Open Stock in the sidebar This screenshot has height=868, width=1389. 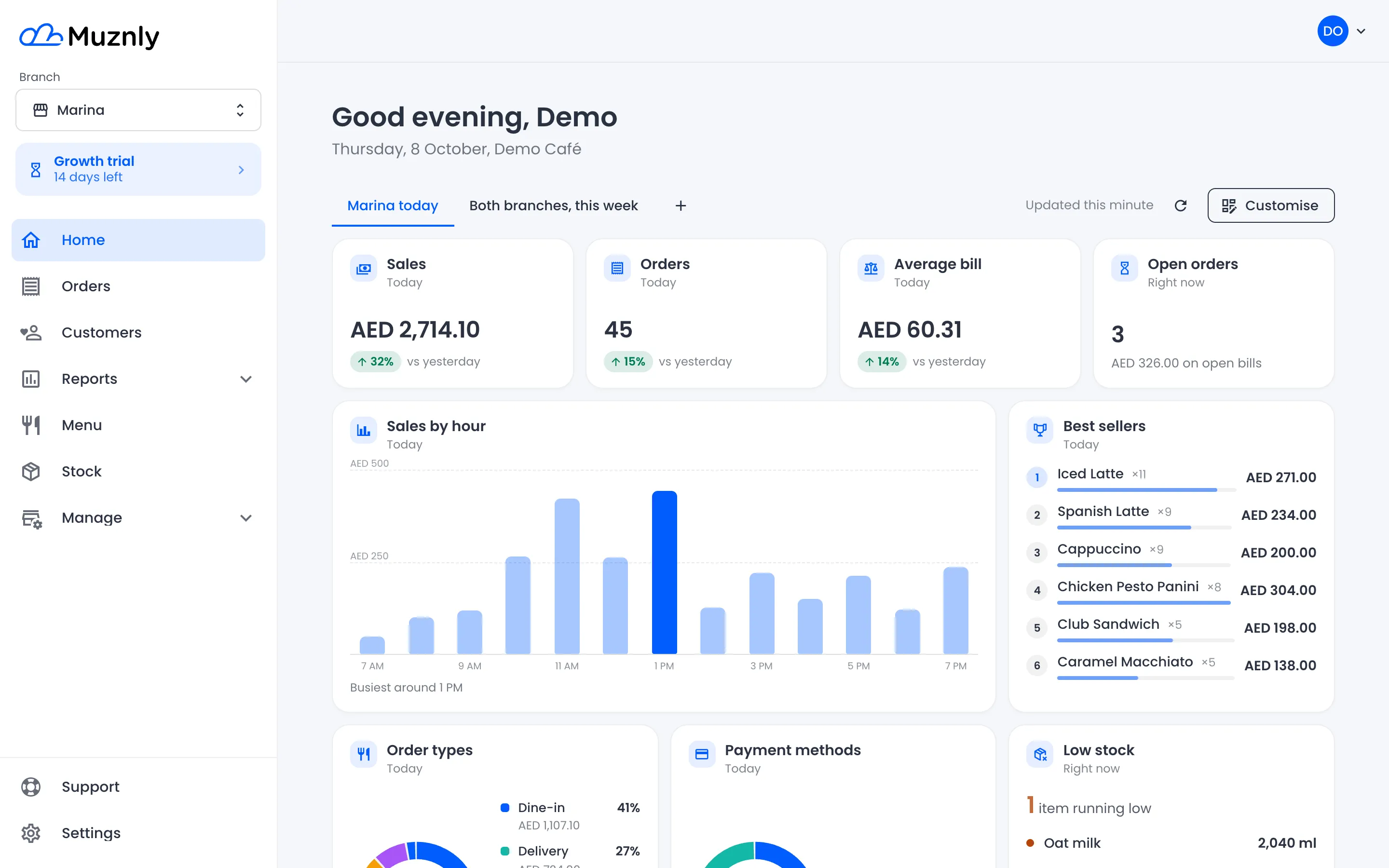point(138,471)
